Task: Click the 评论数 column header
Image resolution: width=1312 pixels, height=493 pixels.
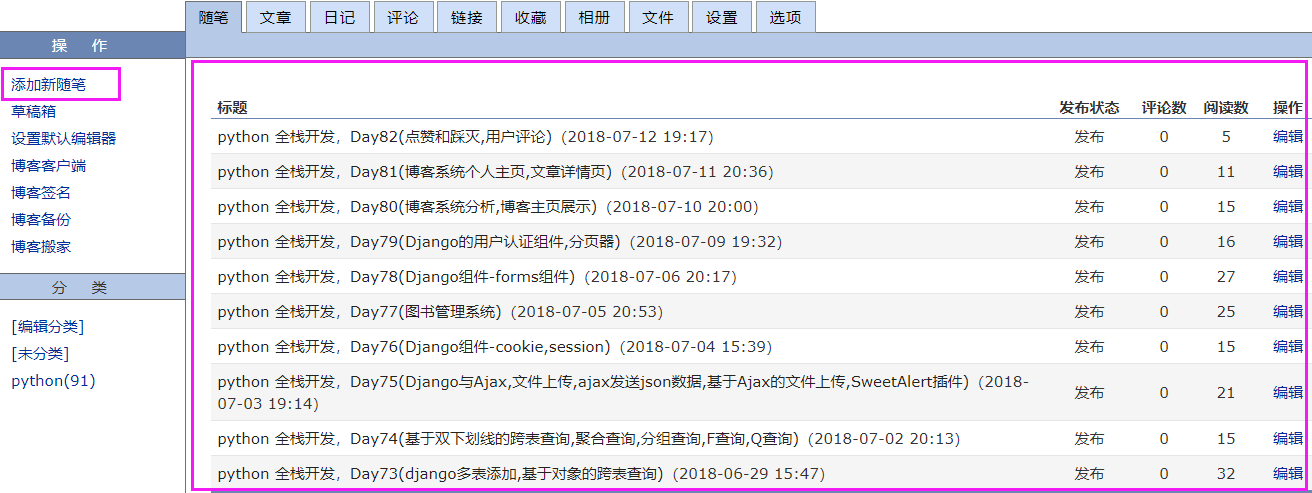Action: [x=1164, y=107]
